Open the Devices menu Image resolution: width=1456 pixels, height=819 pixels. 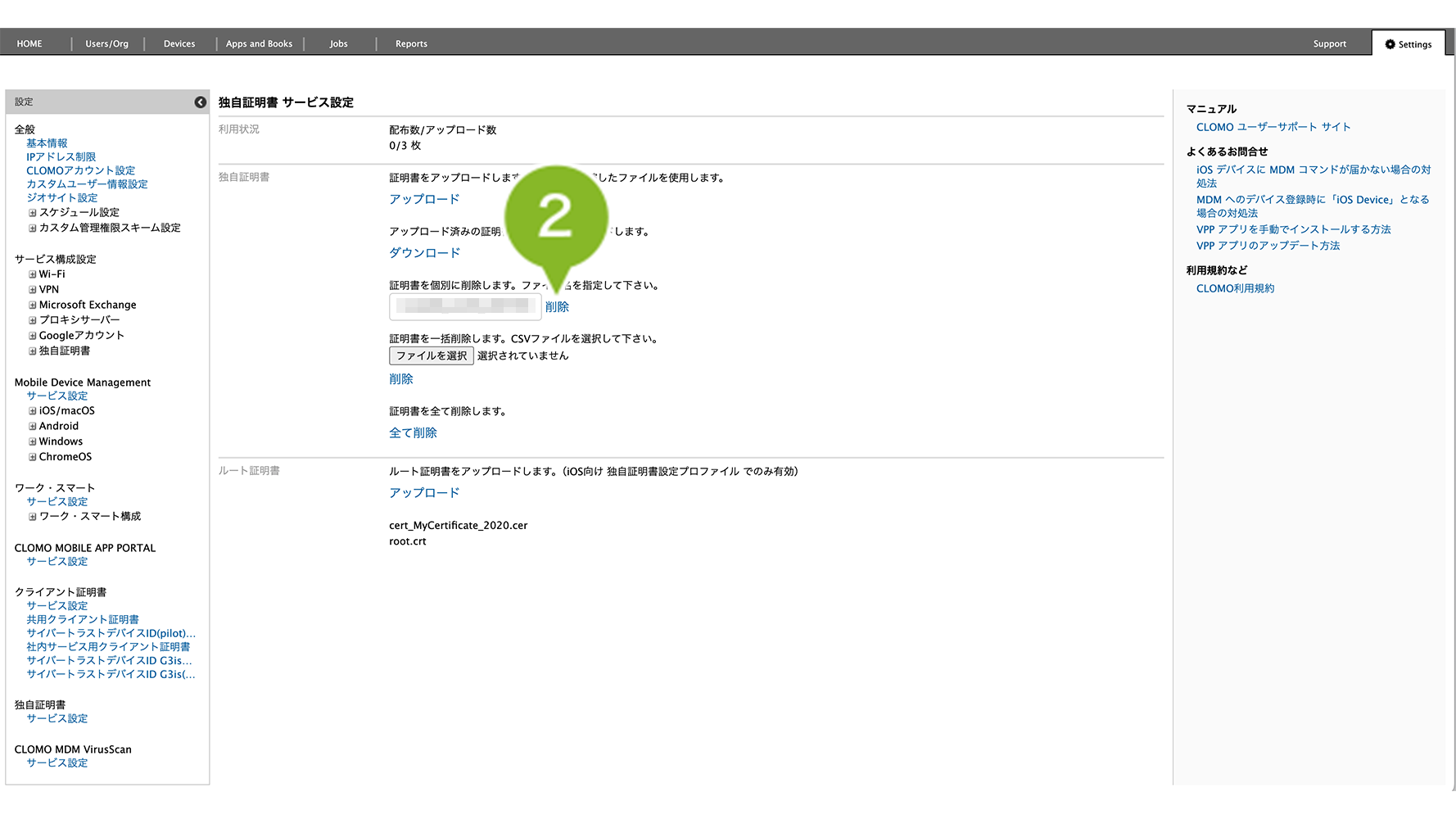pyautogui.click(x=179, y=44)
